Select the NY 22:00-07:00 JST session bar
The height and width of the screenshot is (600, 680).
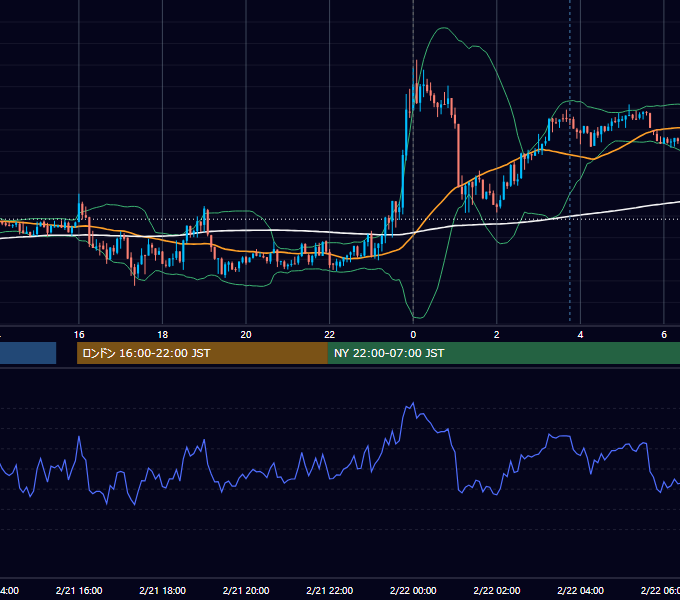pos(504,353)
